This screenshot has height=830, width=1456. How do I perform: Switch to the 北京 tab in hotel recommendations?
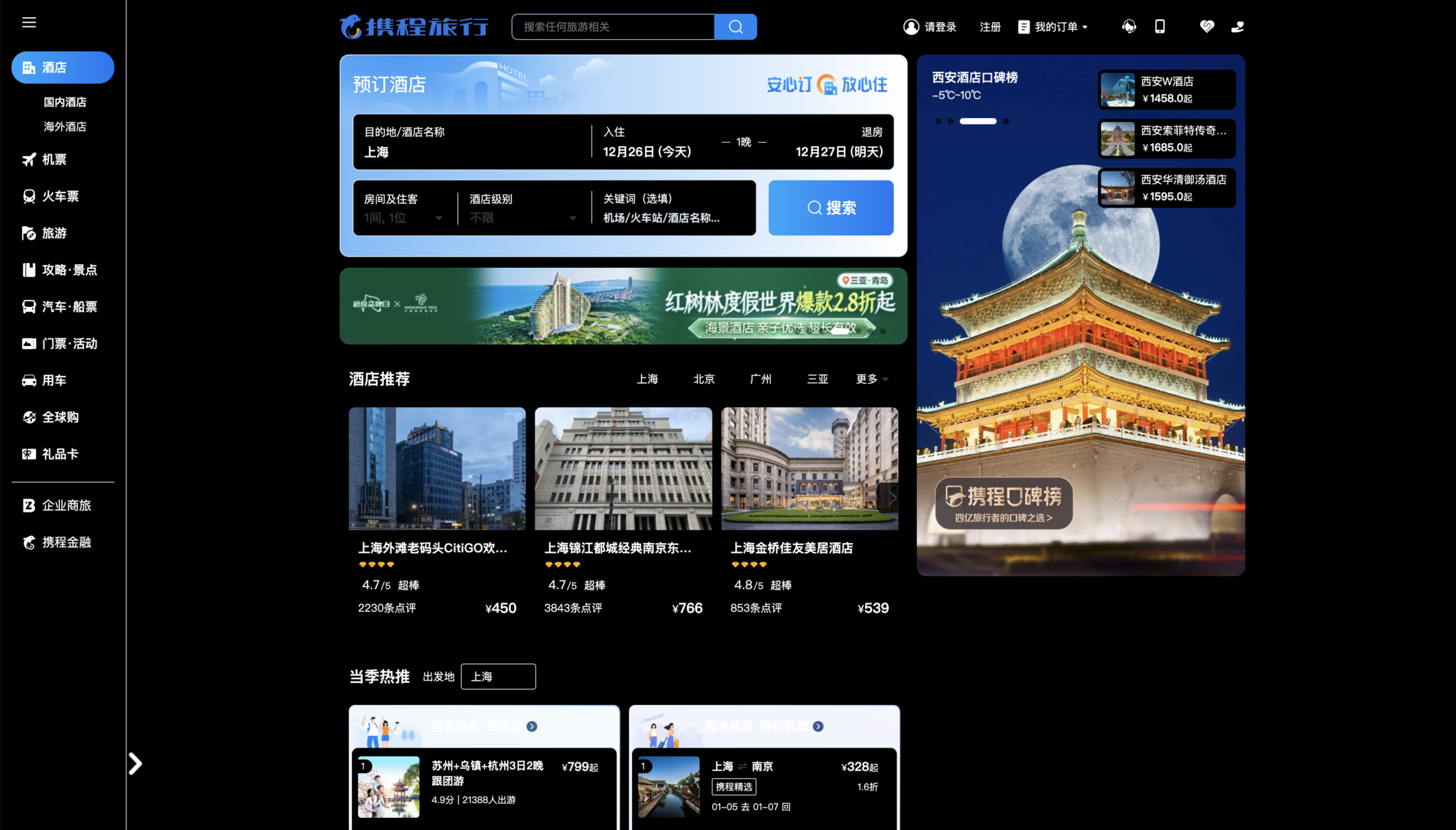703,379
